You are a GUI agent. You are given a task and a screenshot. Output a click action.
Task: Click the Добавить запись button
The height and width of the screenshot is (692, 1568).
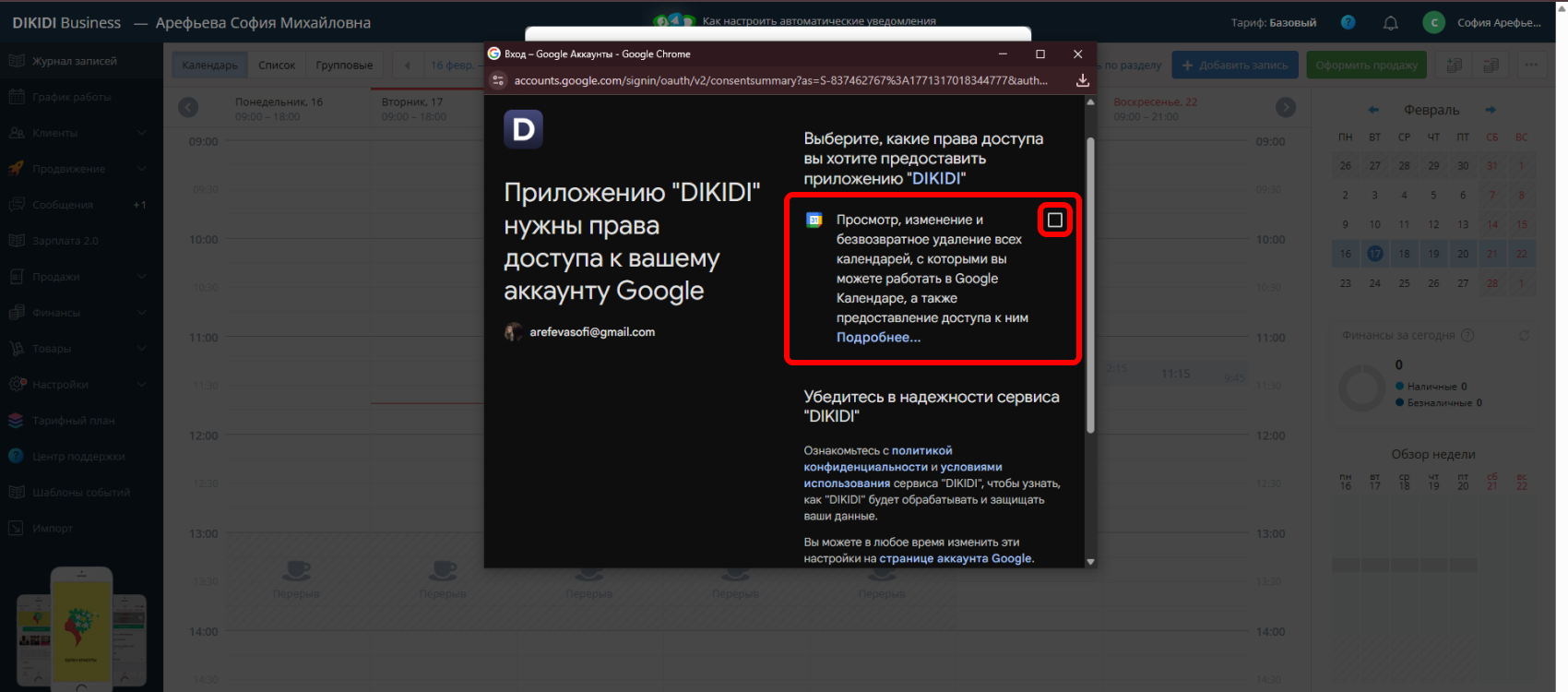click(1234, 66)
